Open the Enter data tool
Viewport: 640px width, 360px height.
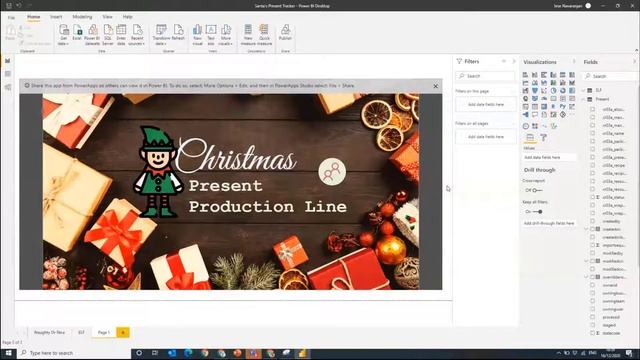[x=121, y=35]
